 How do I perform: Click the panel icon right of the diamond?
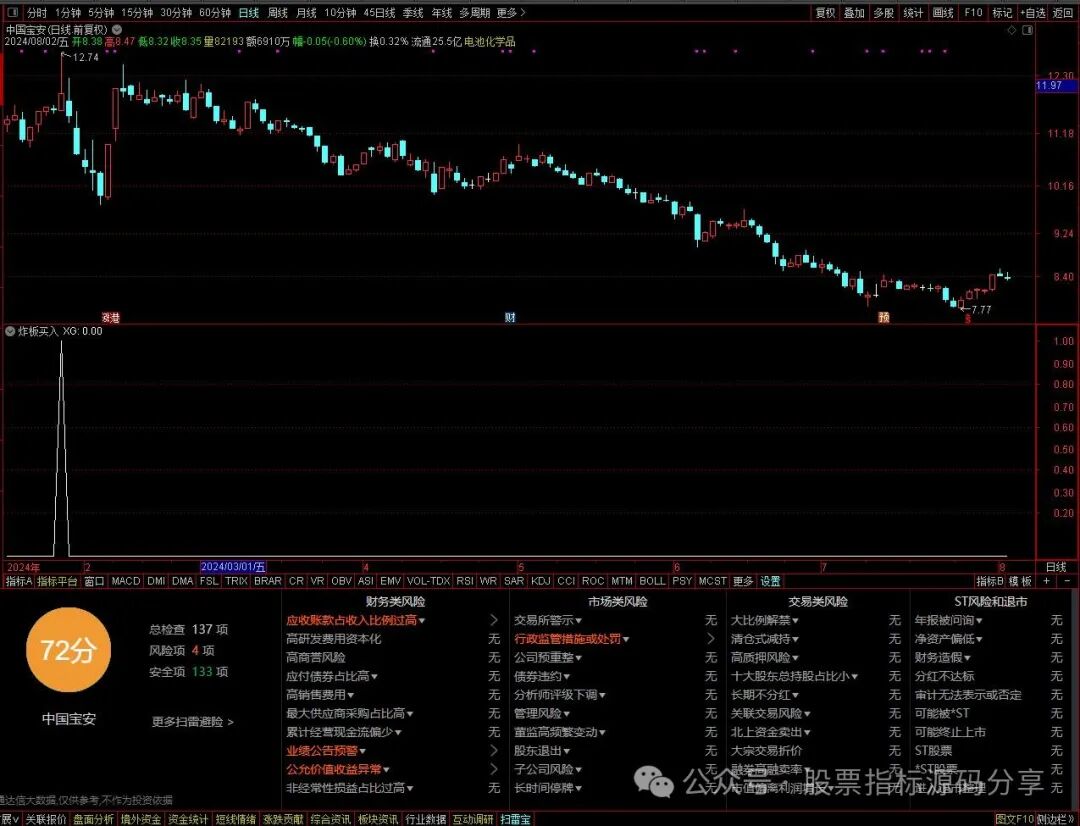tap(1028, 30)
